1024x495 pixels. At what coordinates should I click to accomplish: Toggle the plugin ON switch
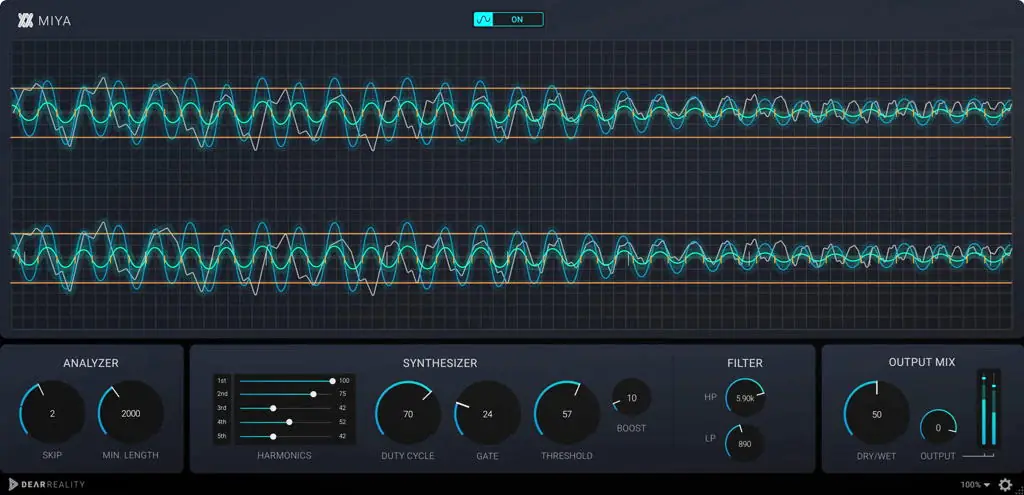click(509, 19)
